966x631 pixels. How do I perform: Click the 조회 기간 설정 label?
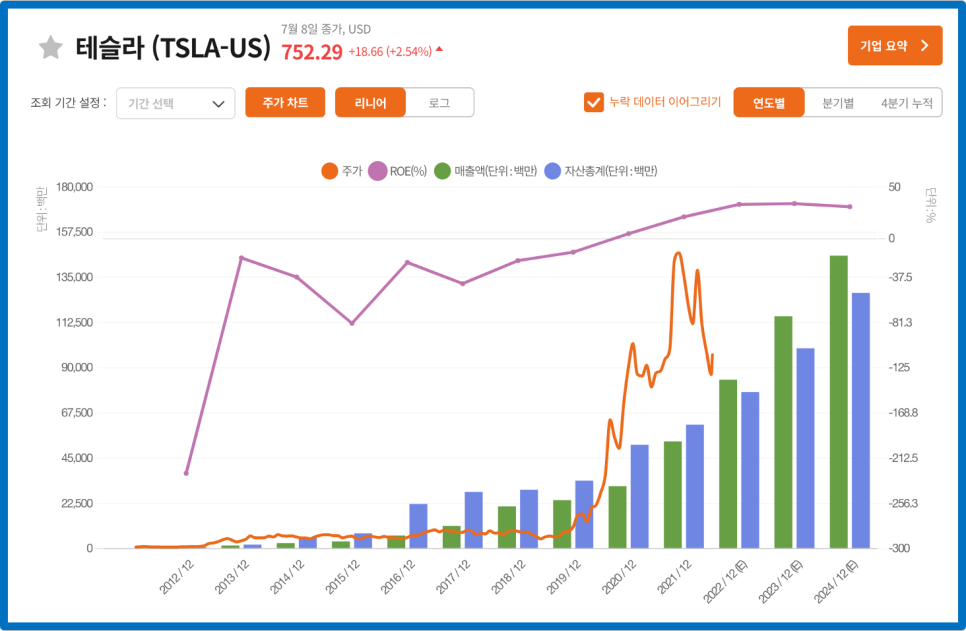68,102
